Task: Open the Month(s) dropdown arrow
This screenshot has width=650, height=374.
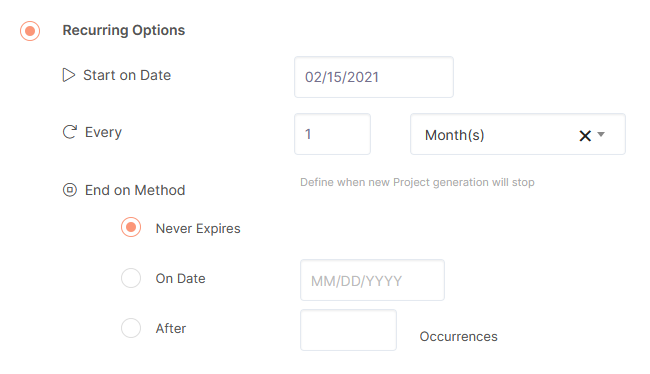Action: click(x=601, y=134)
